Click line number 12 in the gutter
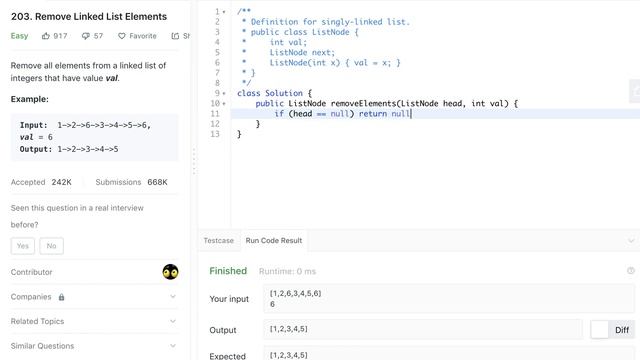Viewport: 640px width, 360px height. coord(215,124)
